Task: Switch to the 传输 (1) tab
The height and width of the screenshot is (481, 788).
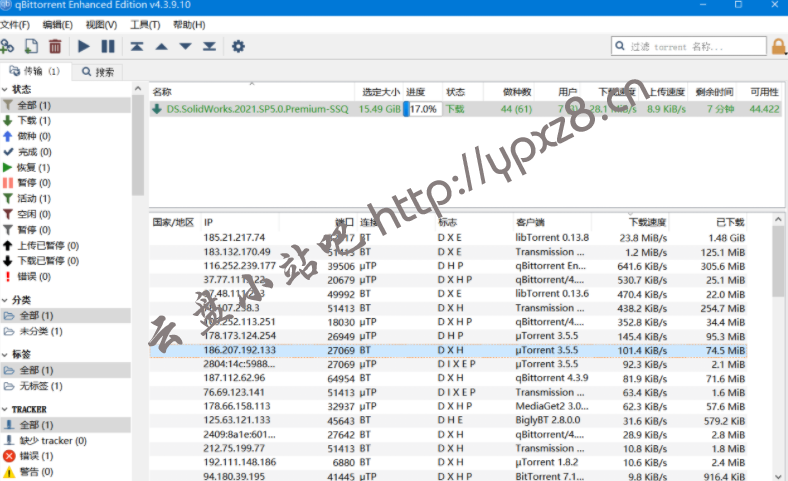Action: pyautogui.click(x=35, y=71)
